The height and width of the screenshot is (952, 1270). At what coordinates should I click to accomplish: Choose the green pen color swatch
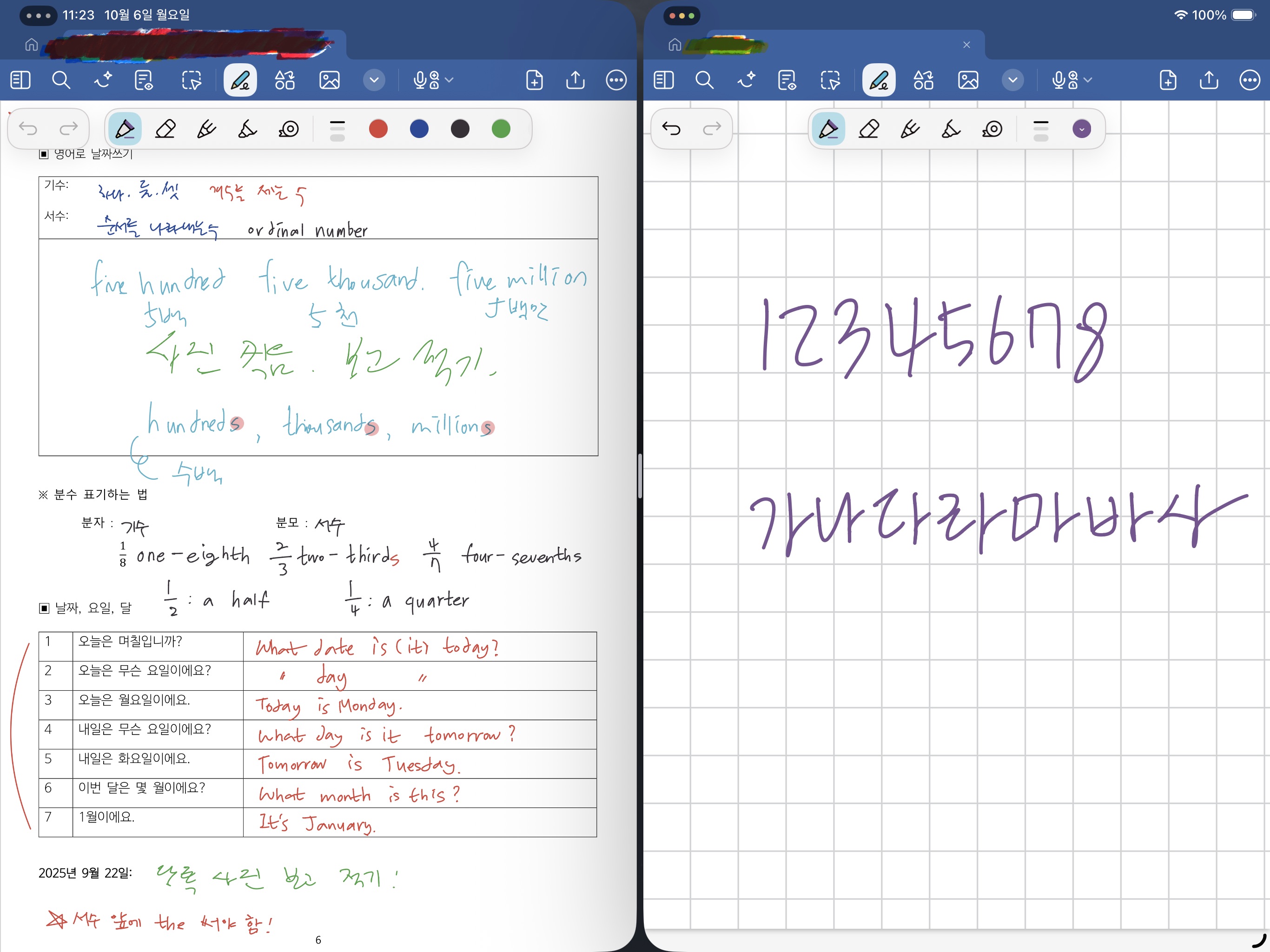pyautogui.click(x=501, y=129)
